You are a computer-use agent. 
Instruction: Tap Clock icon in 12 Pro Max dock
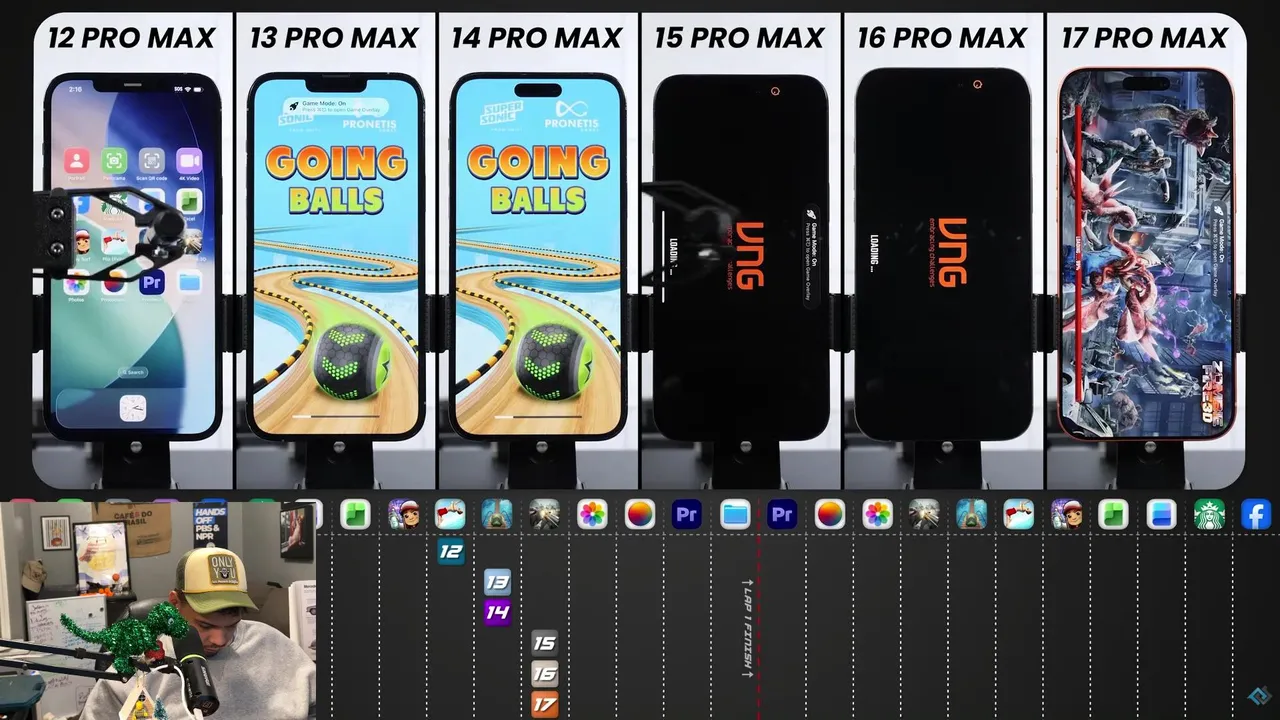point(133,408)
